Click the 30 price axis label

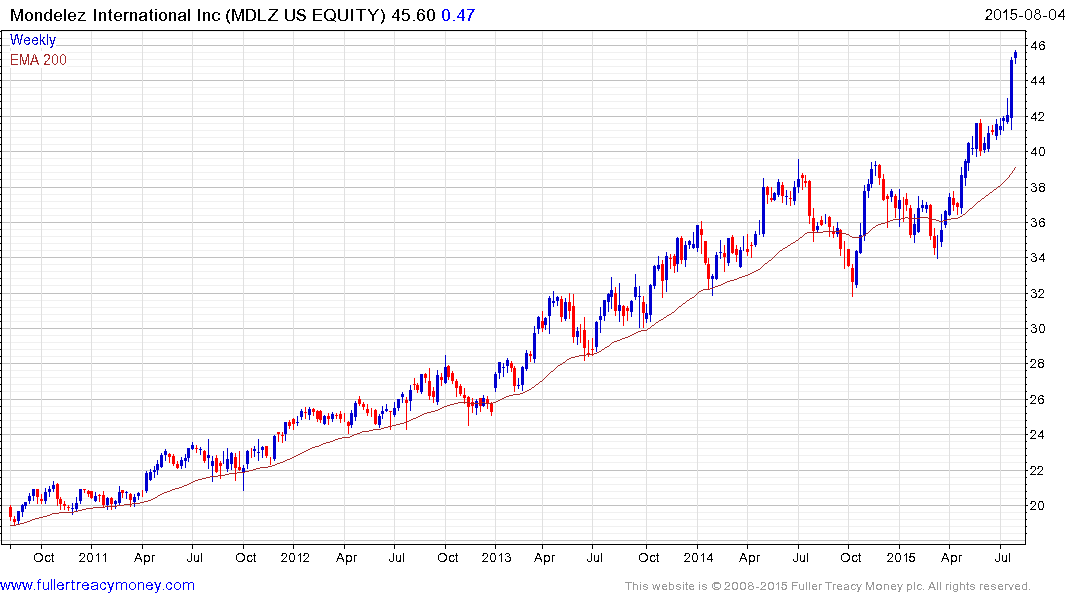[x=1038, y=328]
